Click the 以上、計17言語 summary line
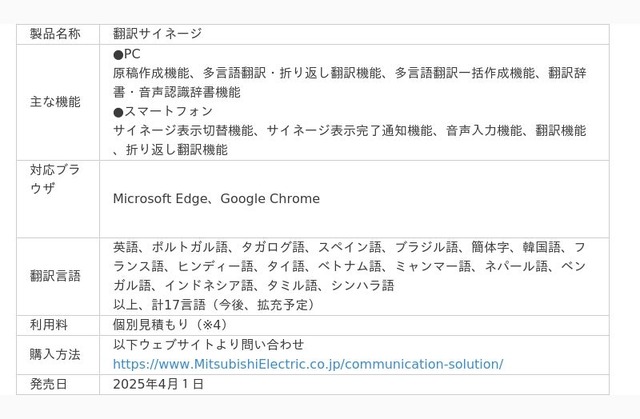This screenshot has width=640, height=419. click(x=215, y=305)
